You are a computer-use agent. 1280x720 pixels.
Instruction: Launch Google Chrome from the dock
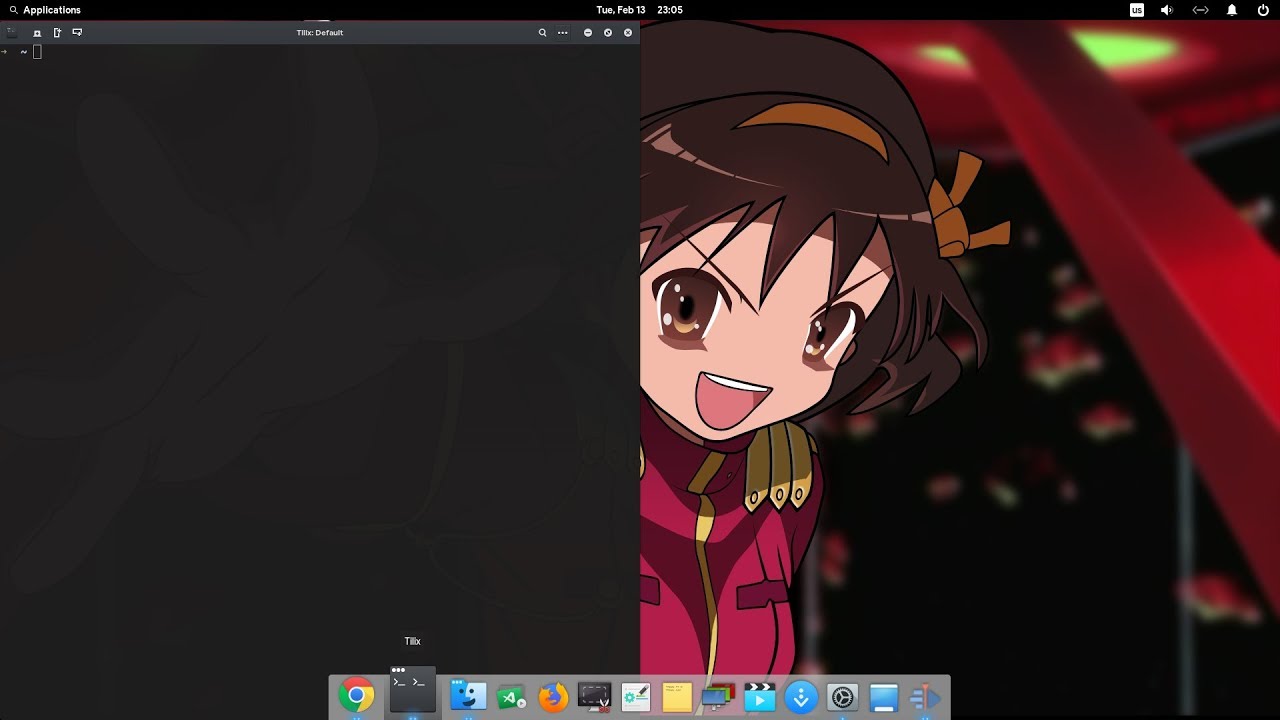tap(357, 697)
